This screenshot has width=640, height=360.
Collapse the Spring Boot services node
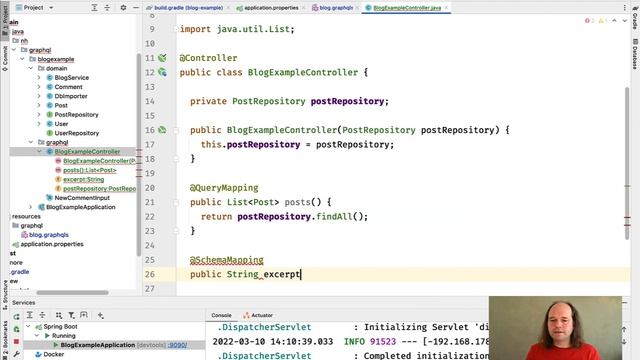click(x=28, y=327)
